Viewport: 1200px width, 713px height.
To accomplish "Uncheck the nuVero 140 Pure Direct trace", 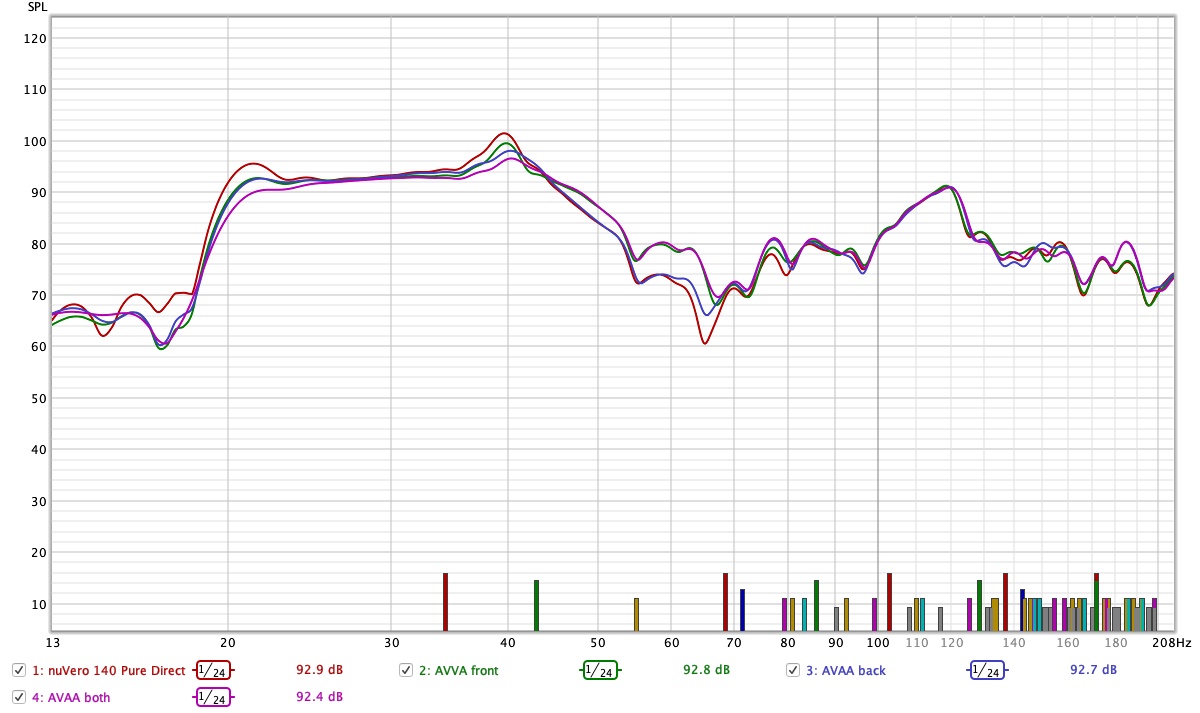I will coord(19,670).
